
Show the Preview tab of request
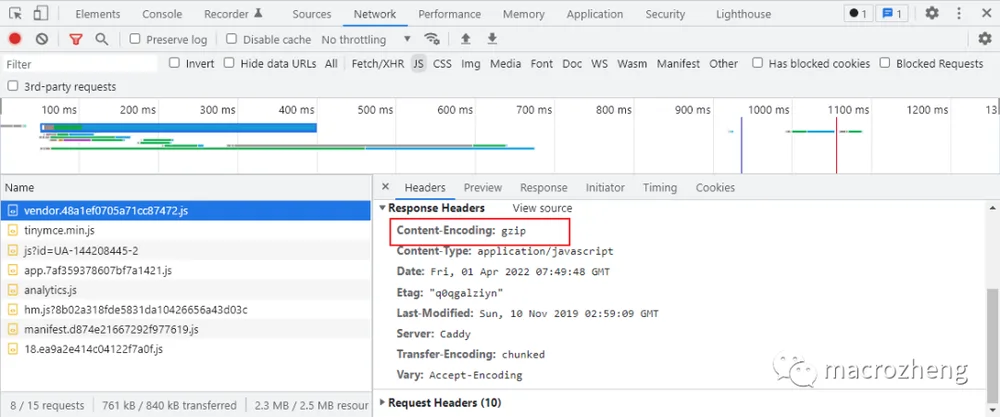483,187
